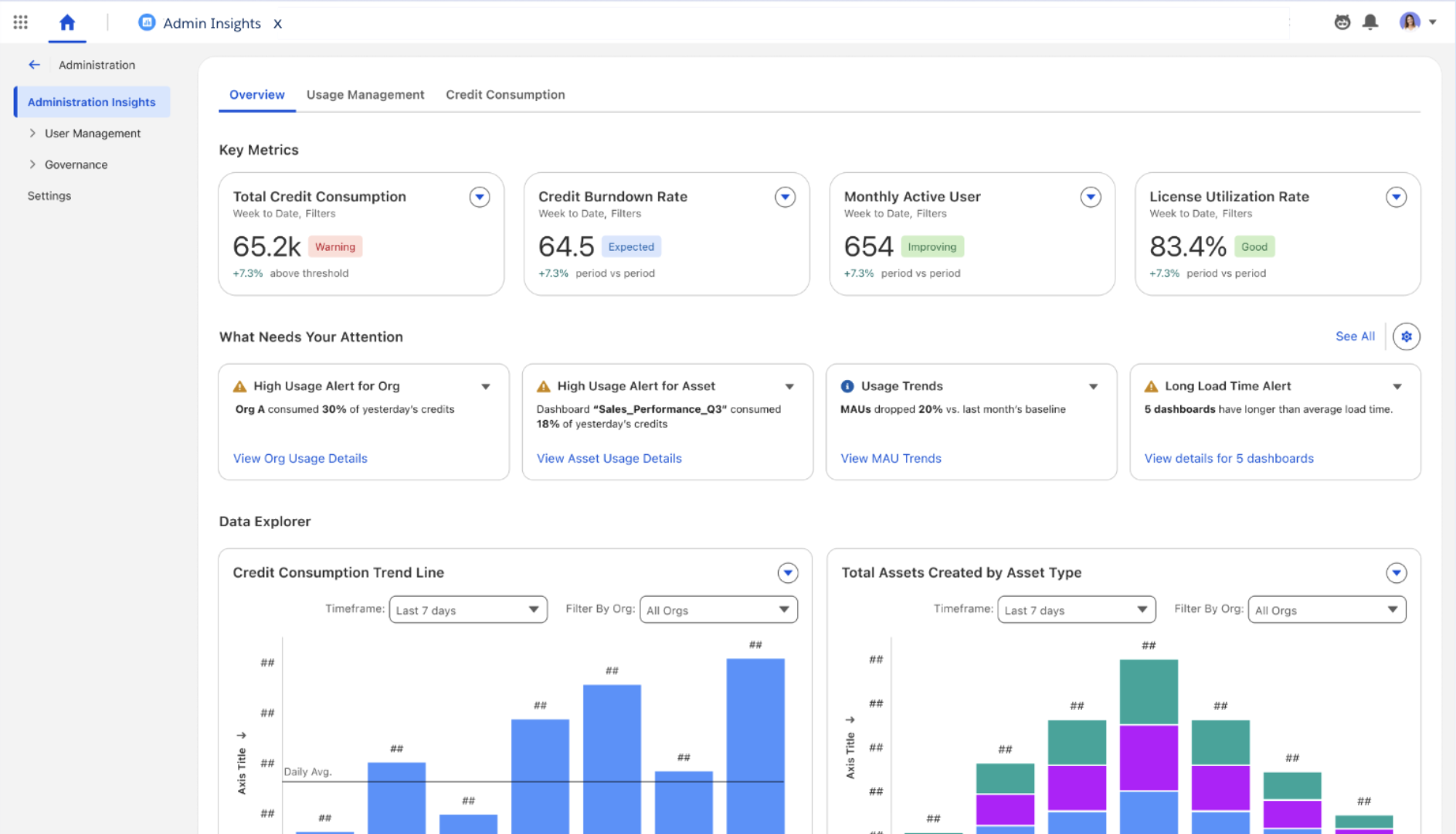The width and height of the screenshot is (1456, 834).
Task: Click the back arrow next to Administration
Action: (34, 65)
